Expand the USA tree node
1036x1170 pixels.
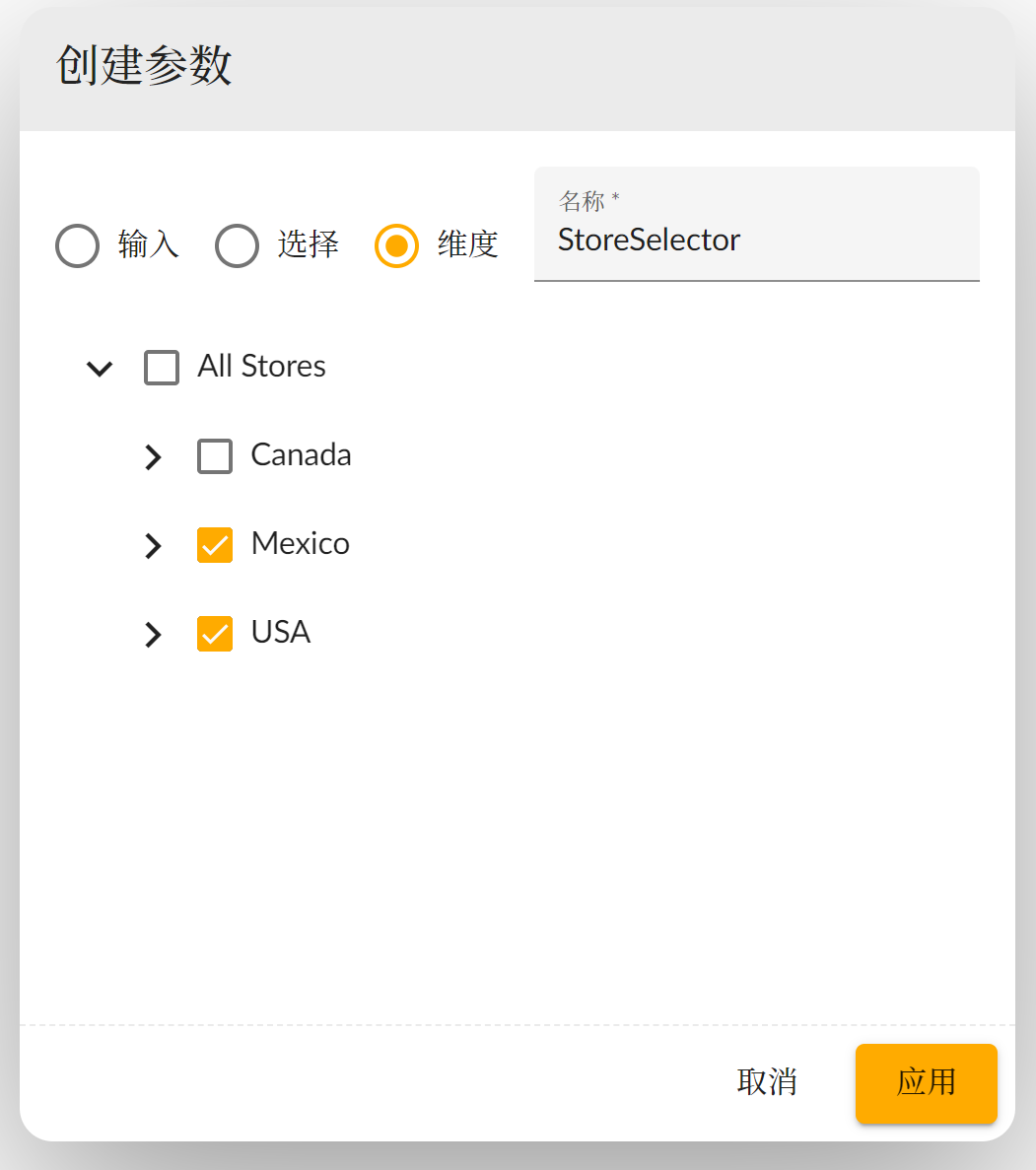click(153, 635)
